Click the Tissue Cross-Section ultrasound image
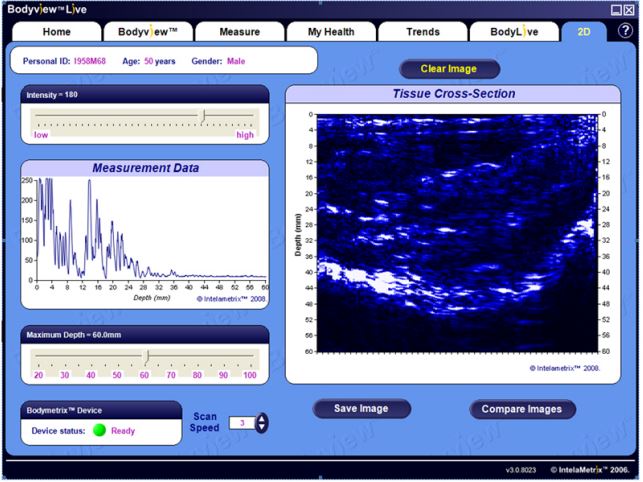 pos(457,233)
